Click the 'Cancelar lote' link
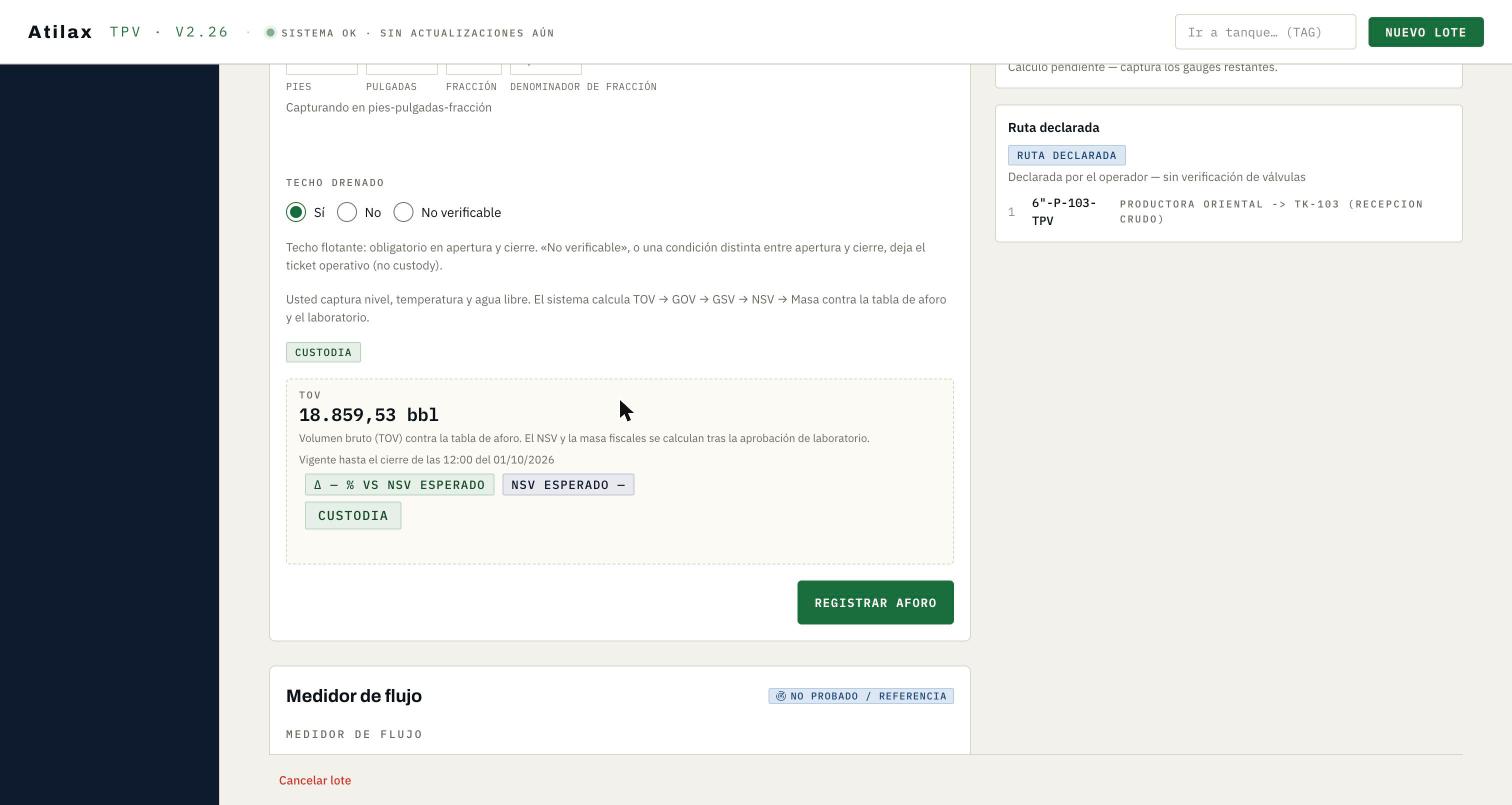 click(x=315, y=780)
